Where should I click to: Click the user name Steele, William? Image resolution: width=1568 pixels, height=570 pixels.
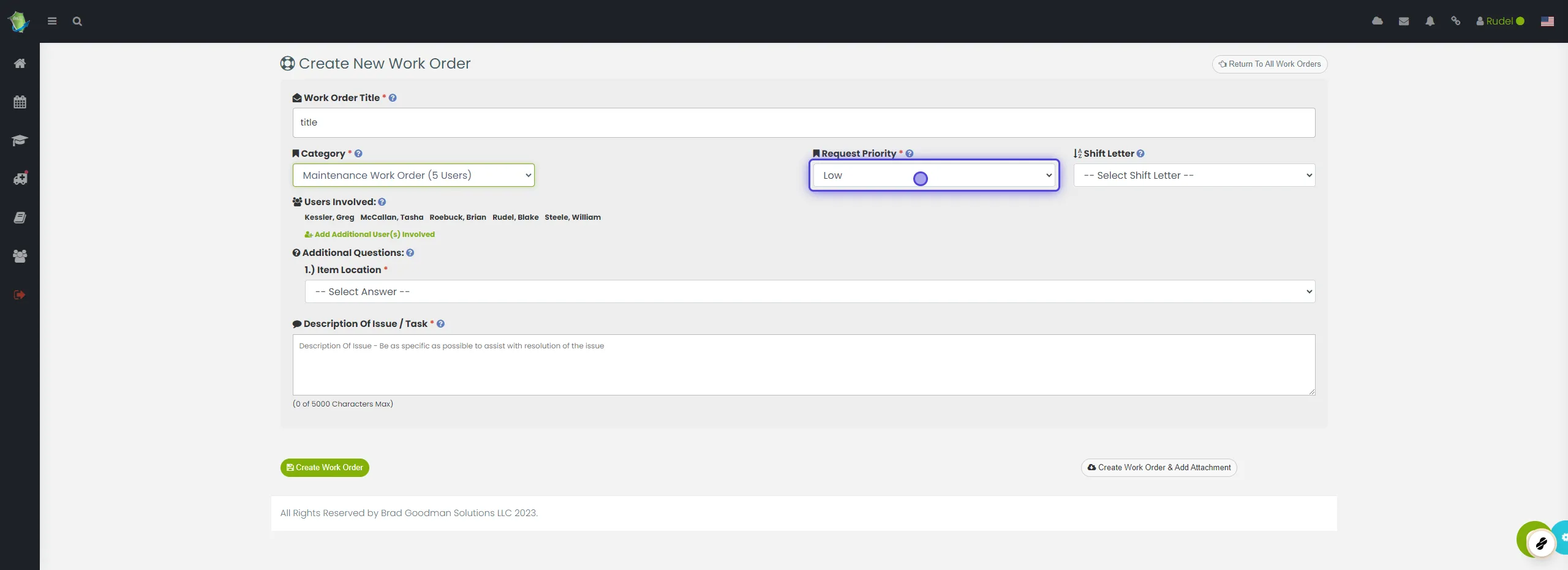[x=573, y=217]
